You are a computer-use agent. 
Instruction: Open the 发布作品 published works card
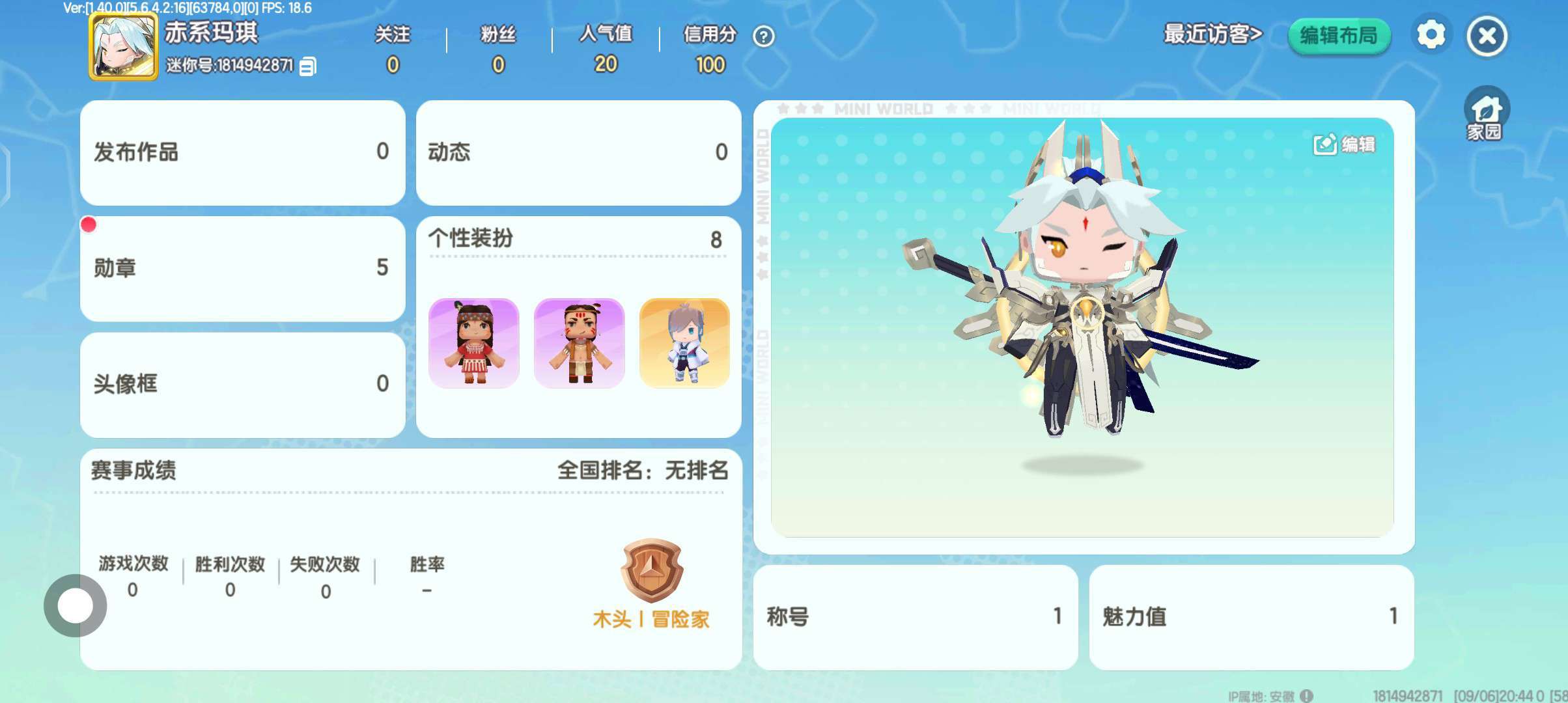pyautogui.click(x=242, y=152)
